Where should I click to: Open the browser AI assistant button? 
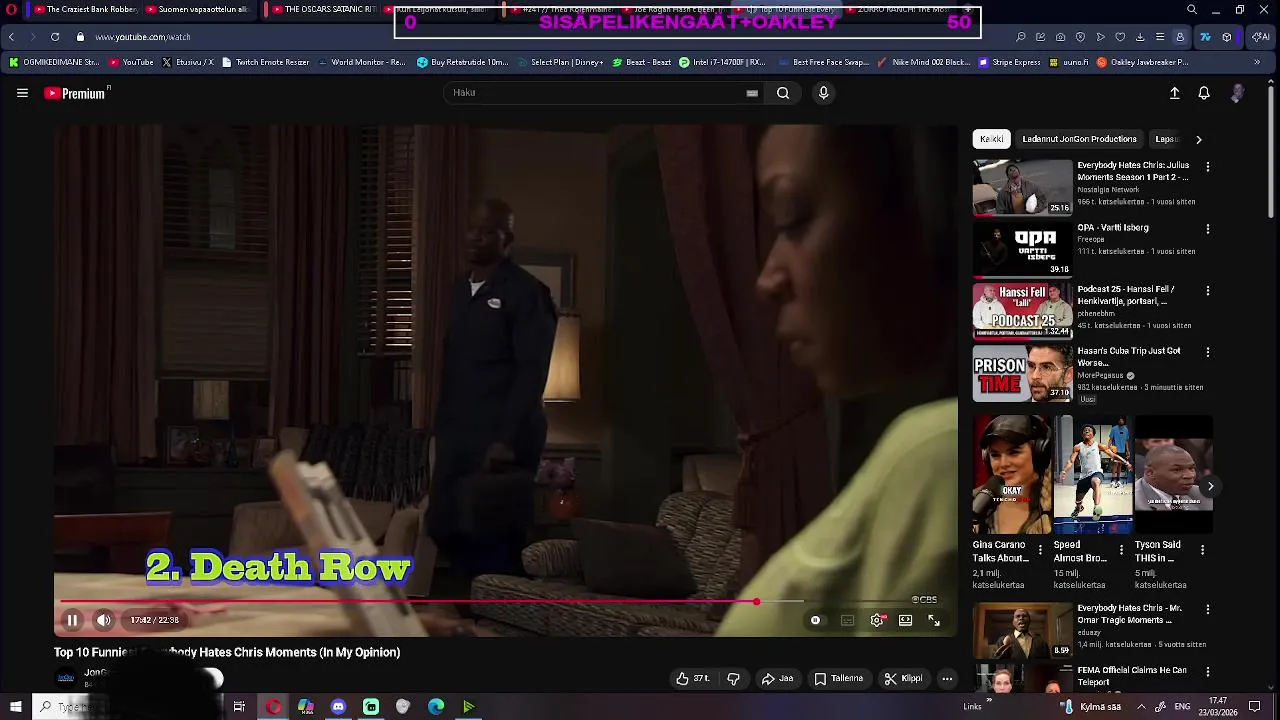(x=1261, y=37)
